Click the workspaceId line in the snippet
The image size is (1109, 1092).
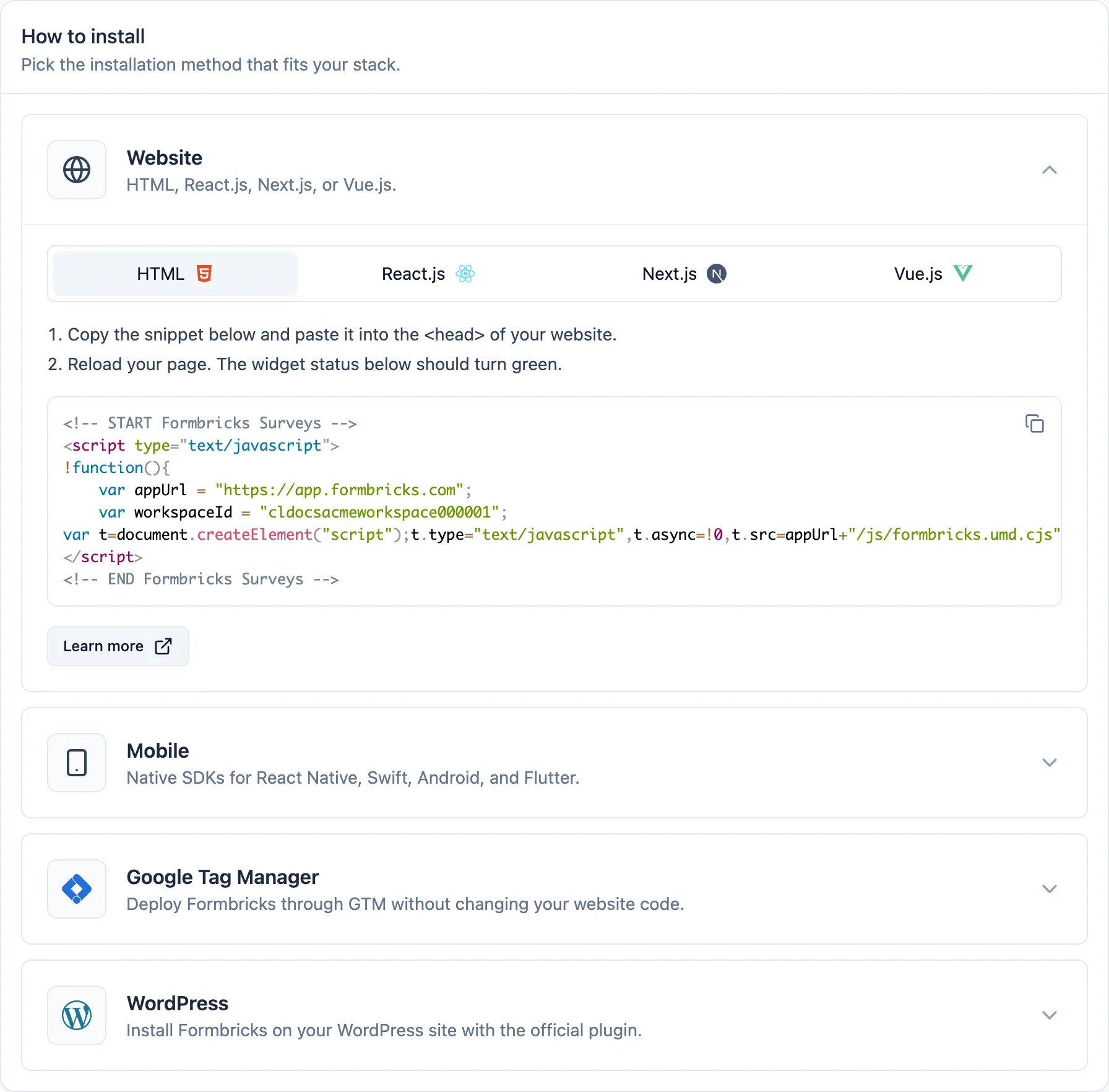tap(303, 513)
